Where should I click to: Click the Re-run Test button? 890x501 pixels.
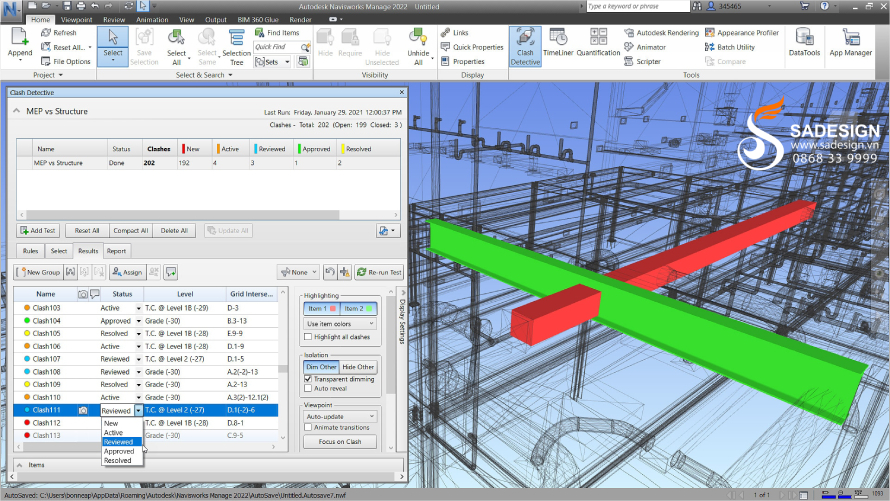point(379,272)
